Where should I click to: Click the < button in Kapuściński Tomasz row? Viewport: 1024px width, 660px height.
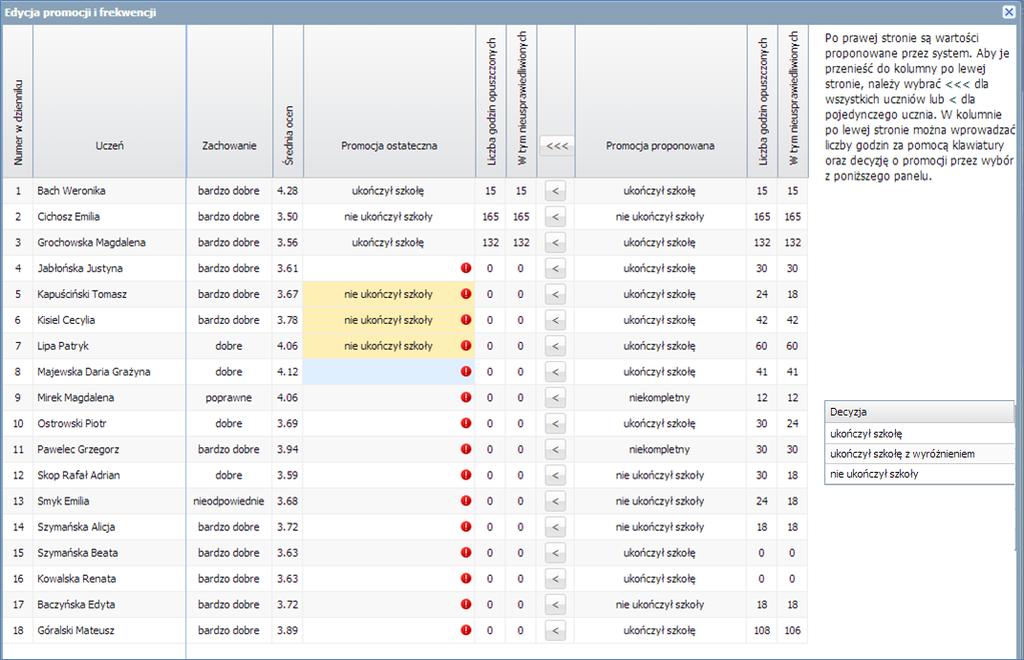click(x=555, y=294)
